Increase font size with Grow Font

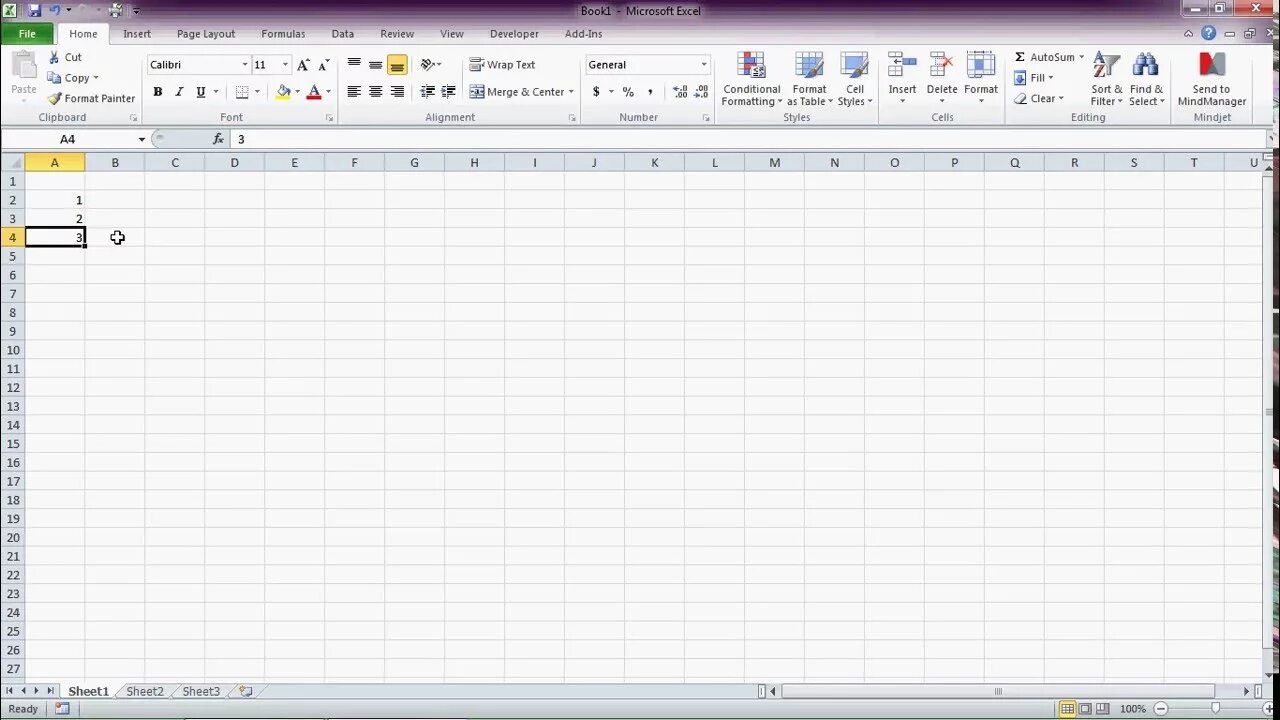304,65
